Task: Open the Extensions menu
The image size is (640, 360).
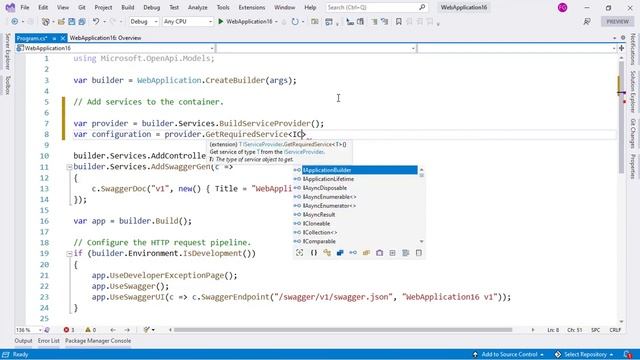Action: point(251,7)
